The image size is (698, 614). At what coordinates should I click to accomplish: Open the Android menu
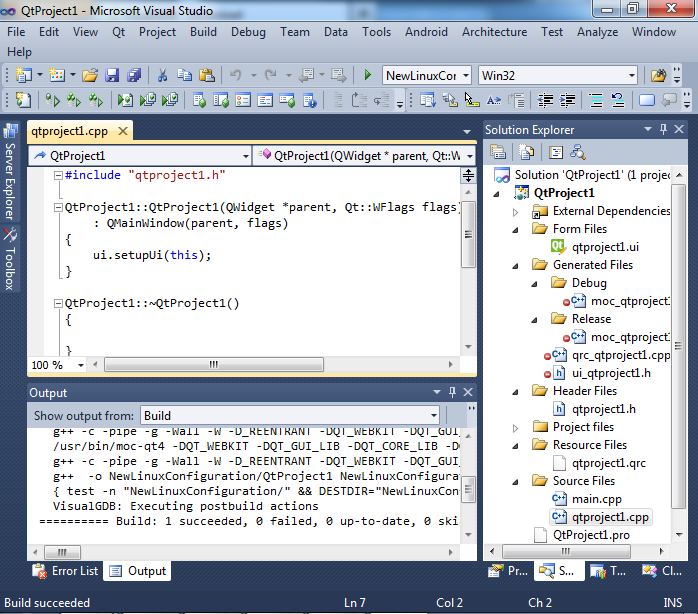click(426, 32)
